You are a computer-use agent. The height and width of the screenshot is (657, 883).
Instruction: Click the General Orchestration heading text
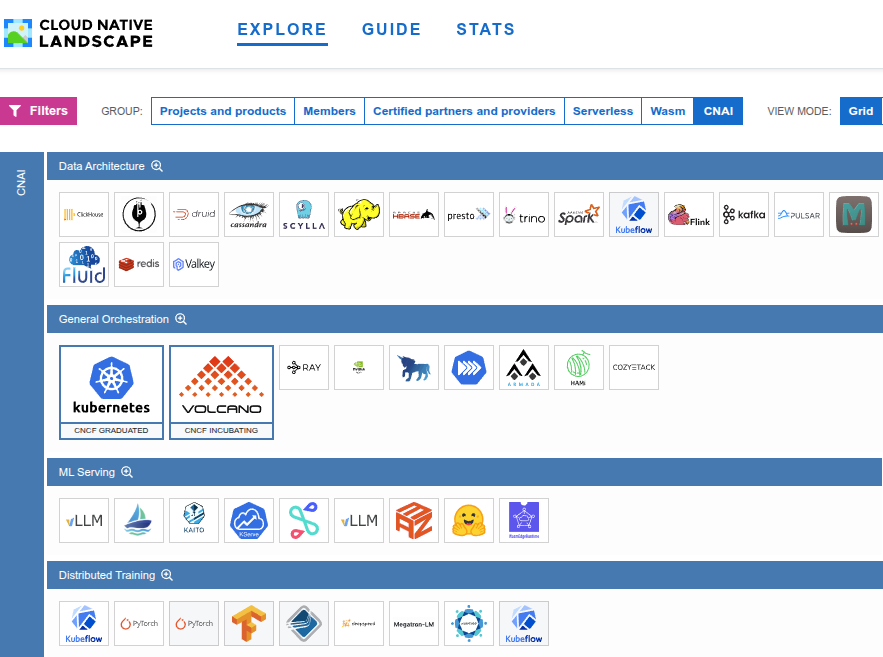click(x=114, y=319)
